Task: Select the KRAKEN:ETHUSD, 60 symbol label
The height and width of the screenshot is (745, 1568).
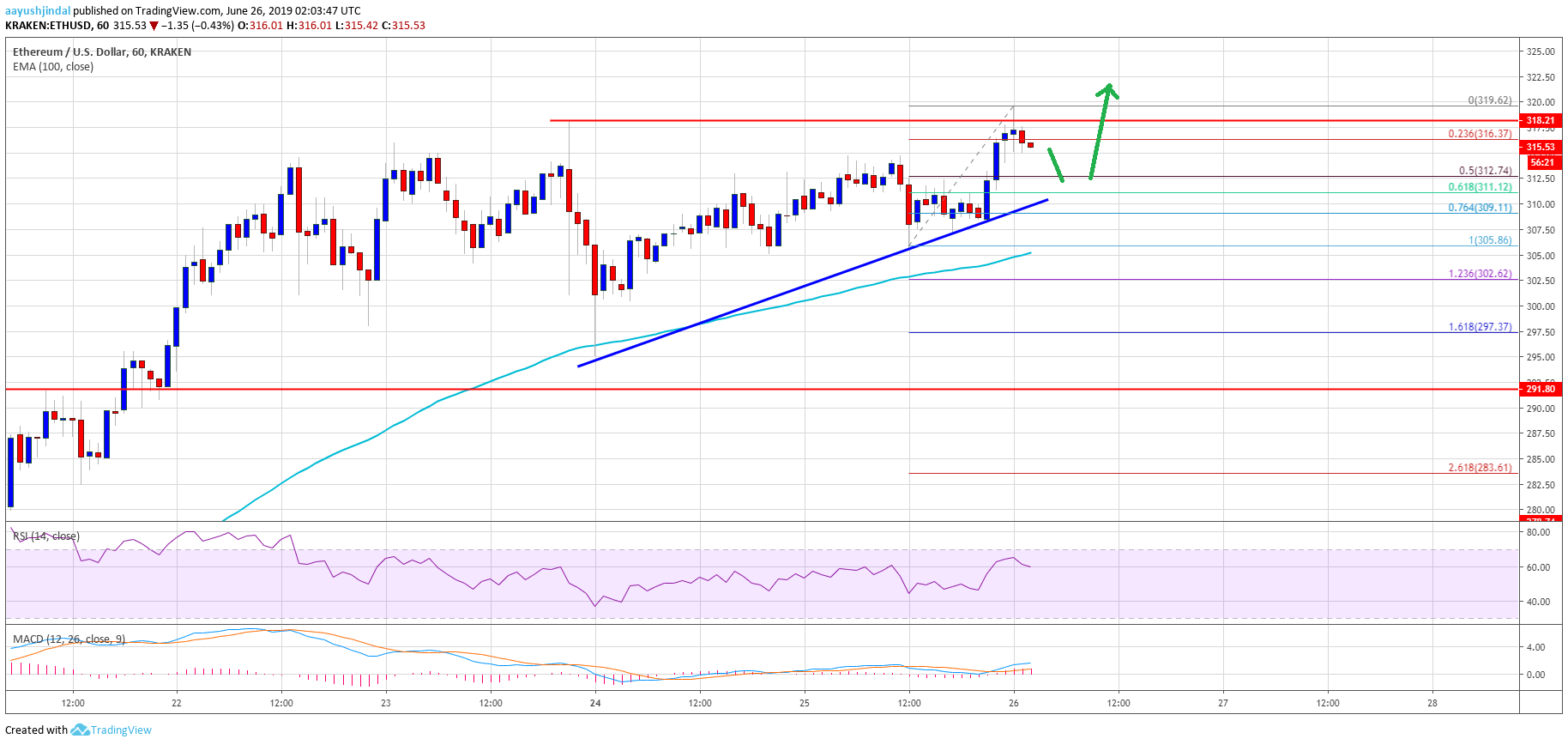Action: (x=57, y=26)
